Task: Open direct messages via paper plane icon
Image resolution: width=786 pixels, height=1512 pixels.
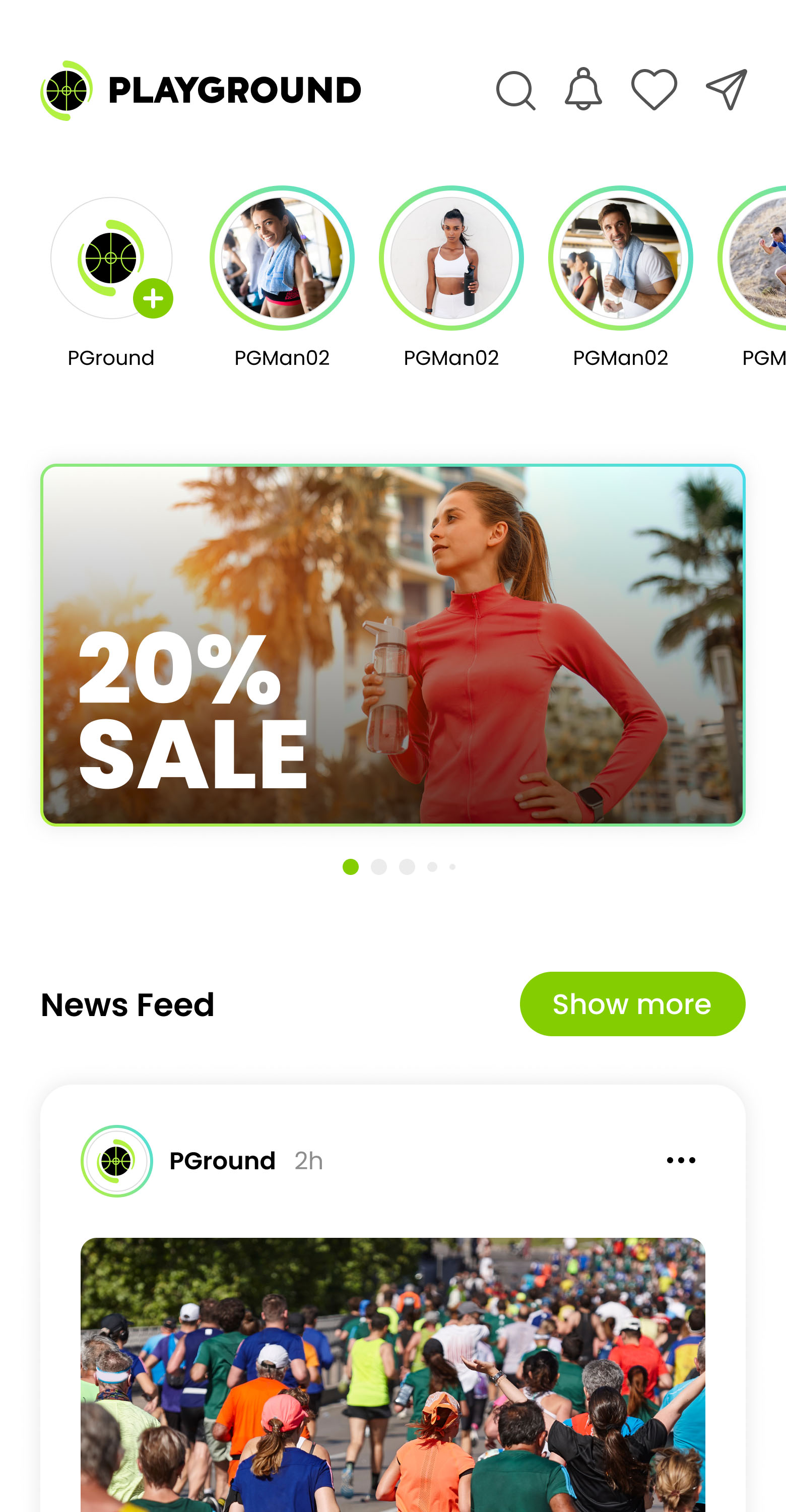Action: pyautogui.click(x=726, y=89)
